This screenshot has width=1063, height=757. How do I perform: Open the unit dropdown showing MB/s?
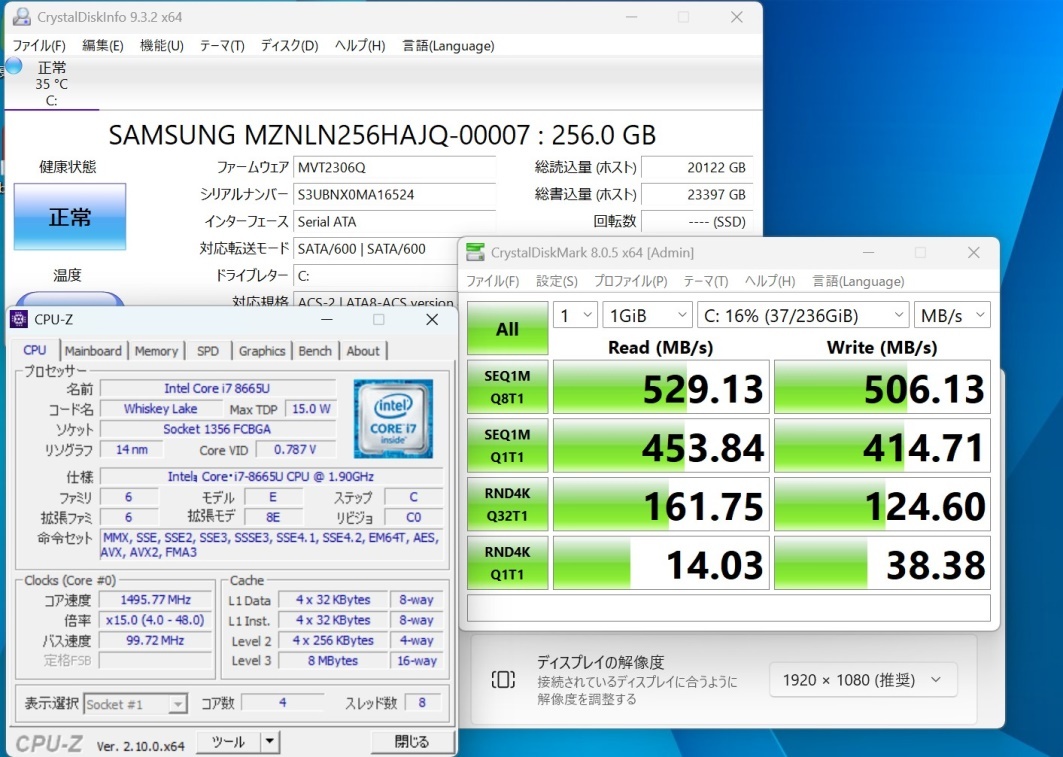pyautogui.click(x=952, y=315)
